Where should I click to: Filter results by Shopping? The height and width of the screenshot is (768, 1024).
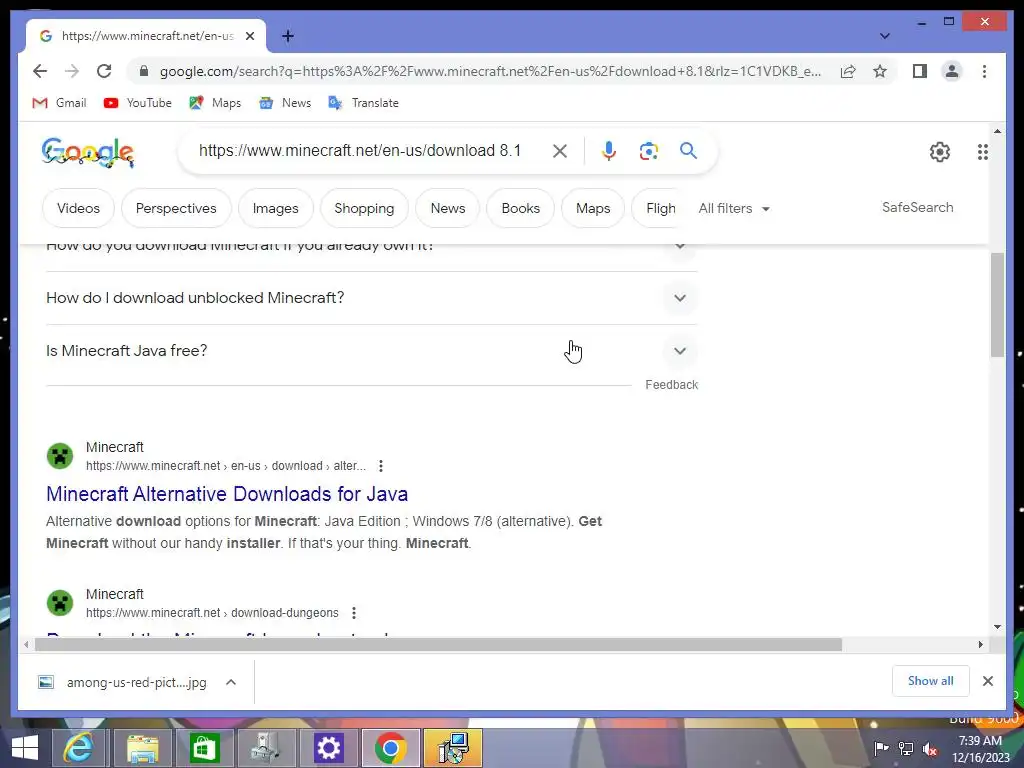364,208
